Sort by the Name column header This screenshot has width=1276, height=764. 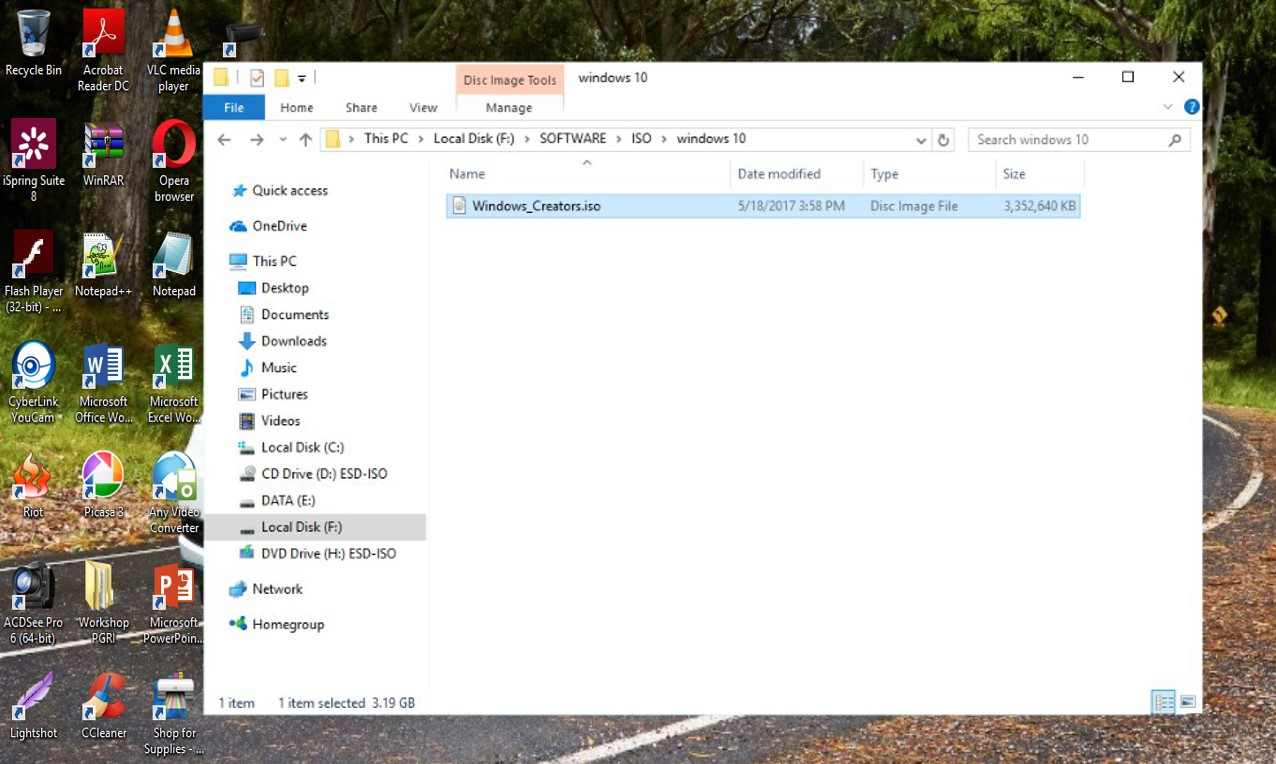(x=587, y=174)
